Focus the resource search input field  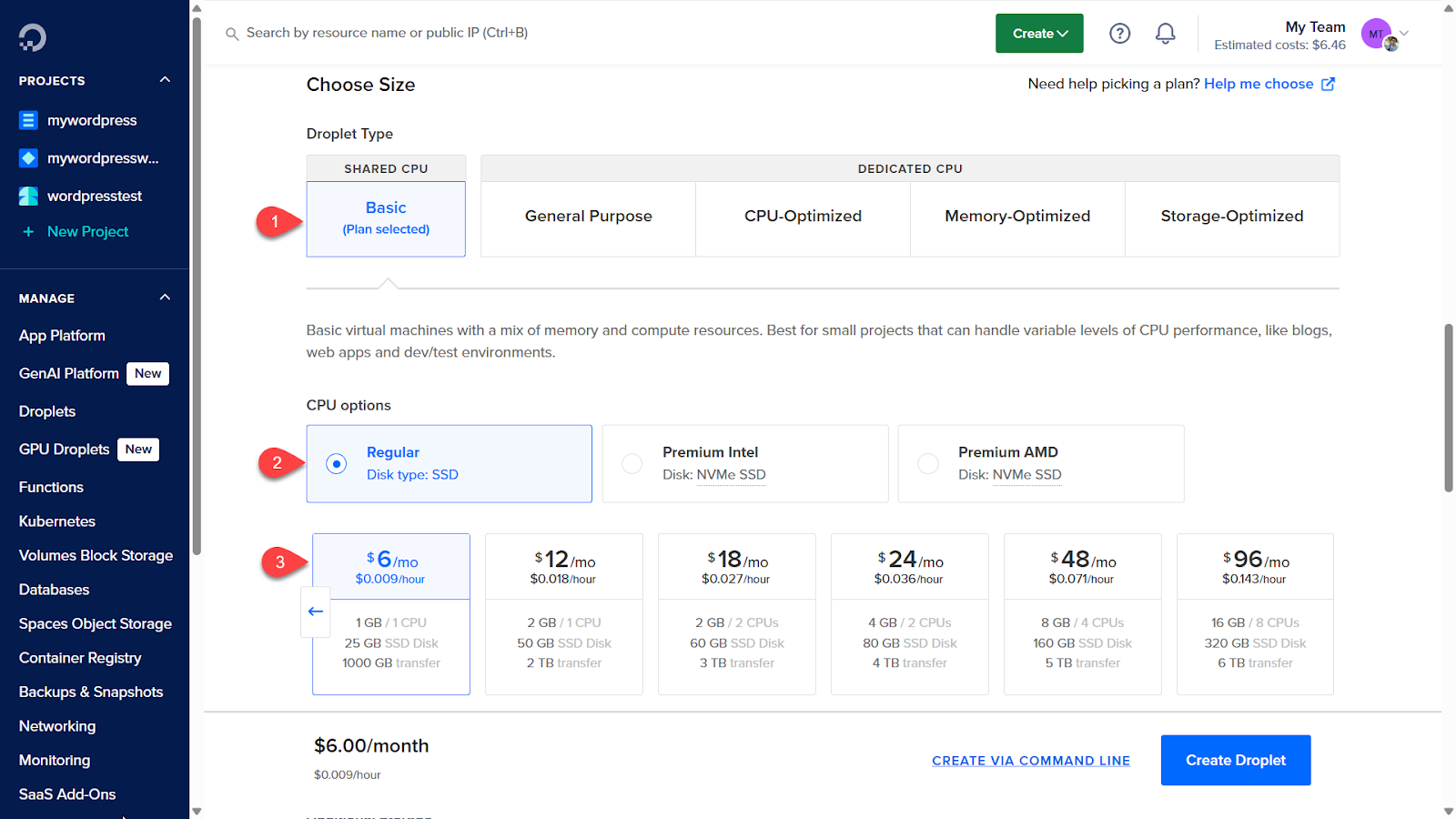(388, 33)
